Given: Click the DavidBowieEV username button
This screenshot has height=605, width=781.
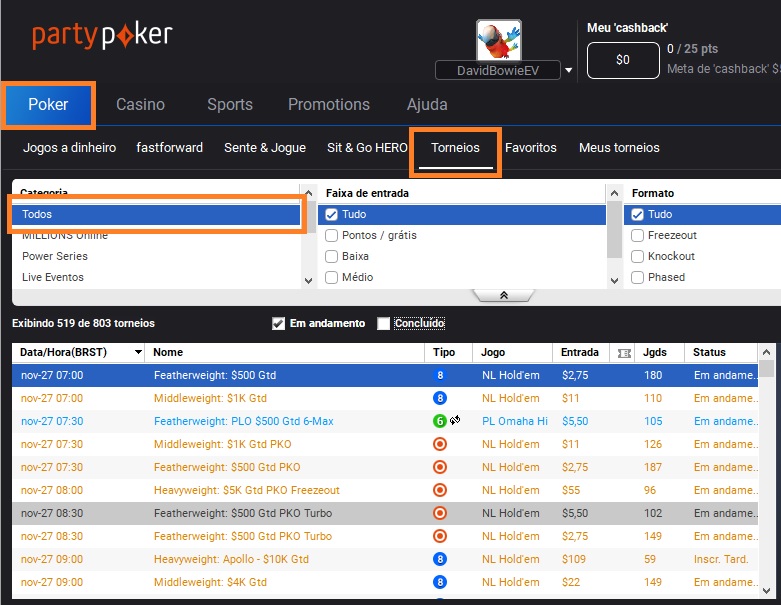Looking at the screenshot, I should (x=498, y=70).
